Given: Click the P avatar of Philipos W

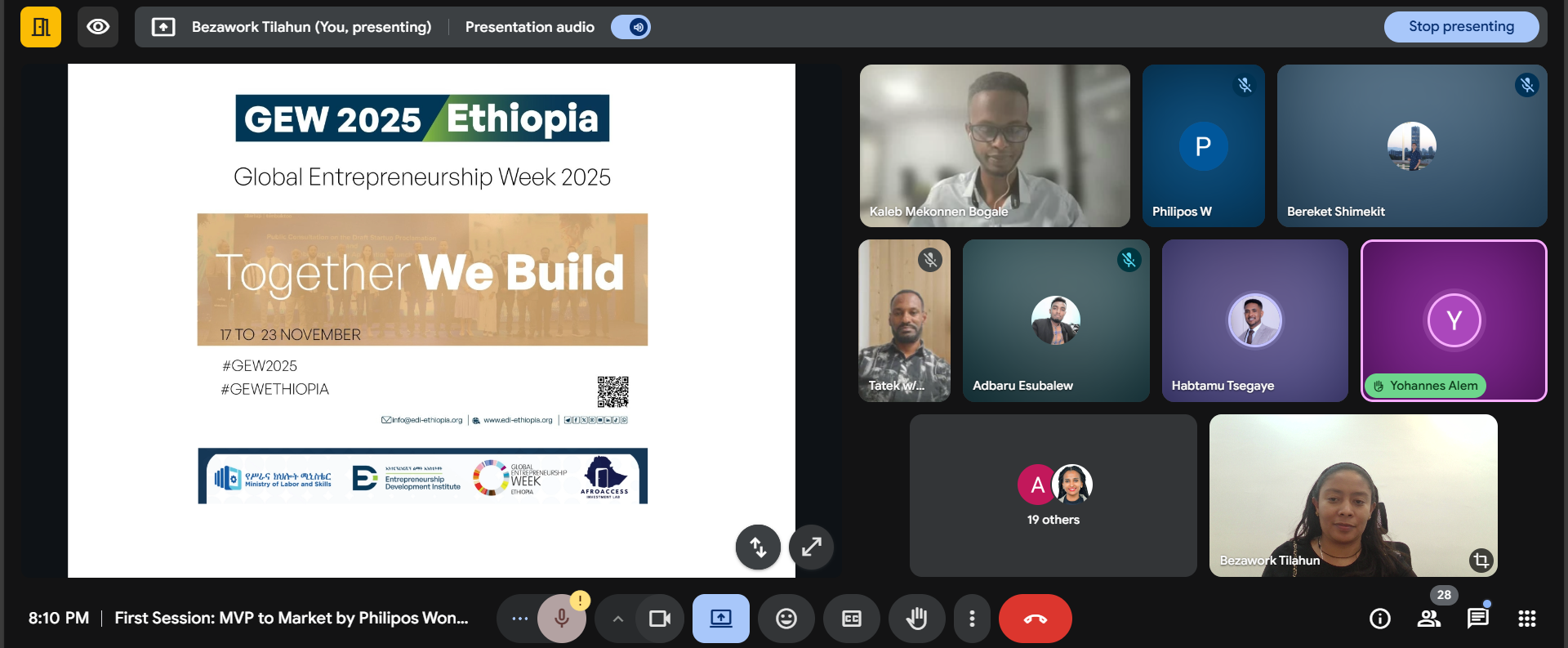Looking at the screenshot, I should (x=1203, y=146).
